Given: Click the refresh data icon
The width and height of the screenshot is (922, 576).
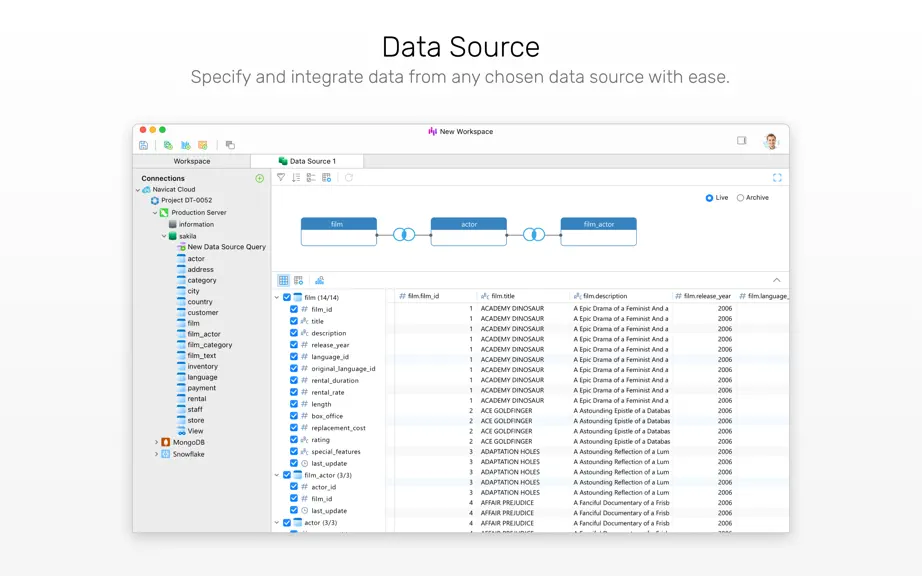Looking at the screenshot, I should coord(349,178).
